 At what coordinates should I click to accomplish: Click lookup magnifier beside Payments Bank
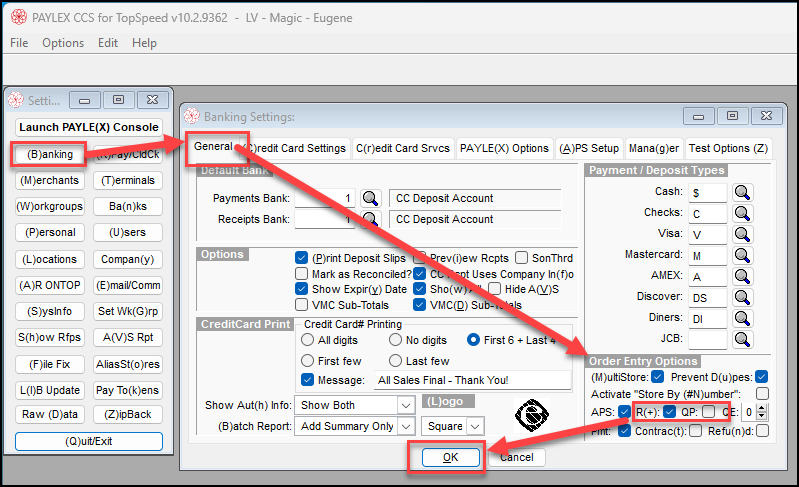pyautogui.click(x=370, y=198)
